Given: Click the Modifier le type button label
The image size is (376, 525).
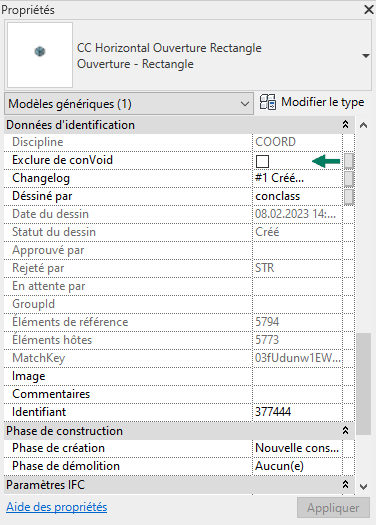Looking at the screenshot, I should pos(322,102).
